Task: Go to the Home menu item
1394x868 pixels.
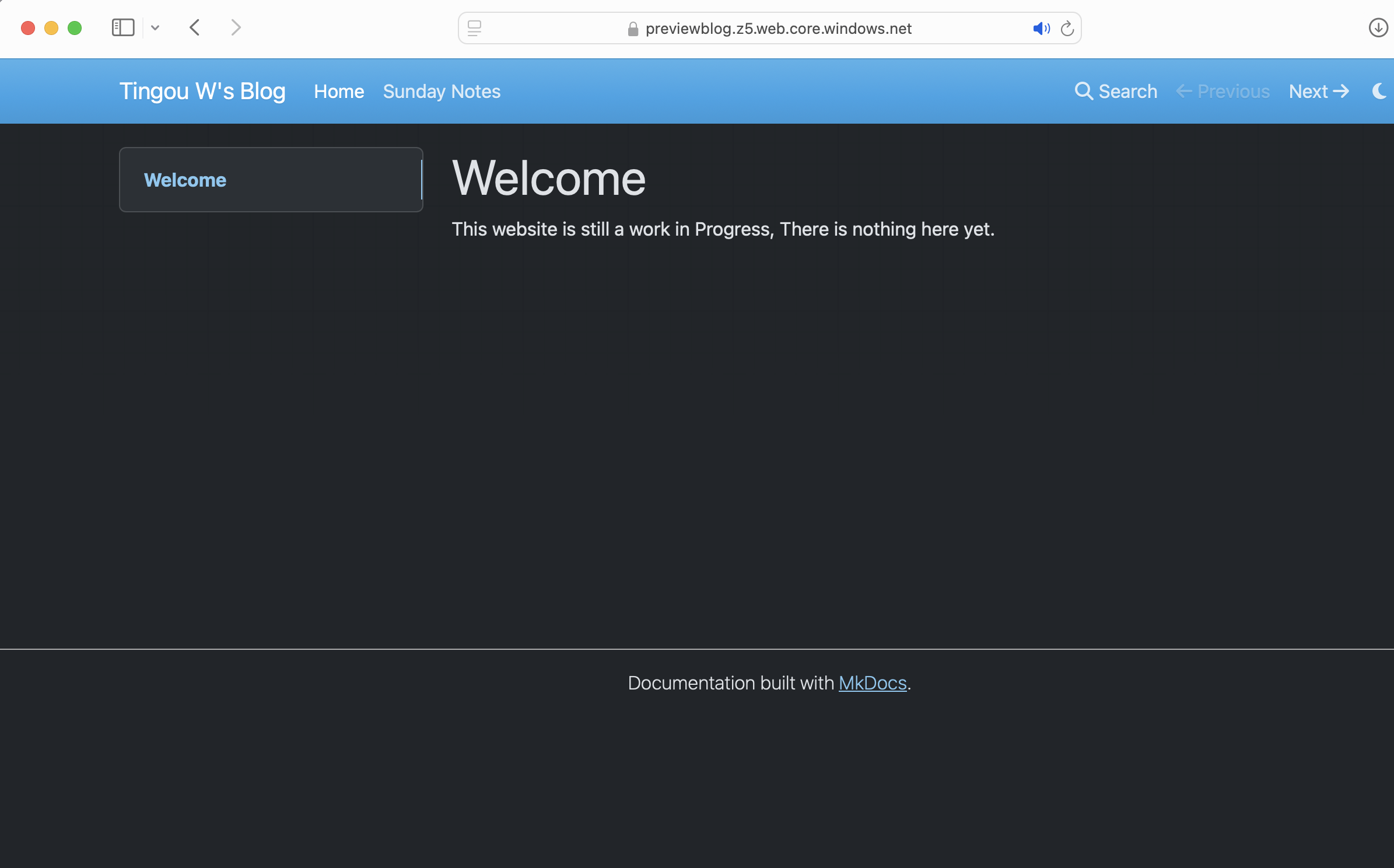Action: point(338,91)
